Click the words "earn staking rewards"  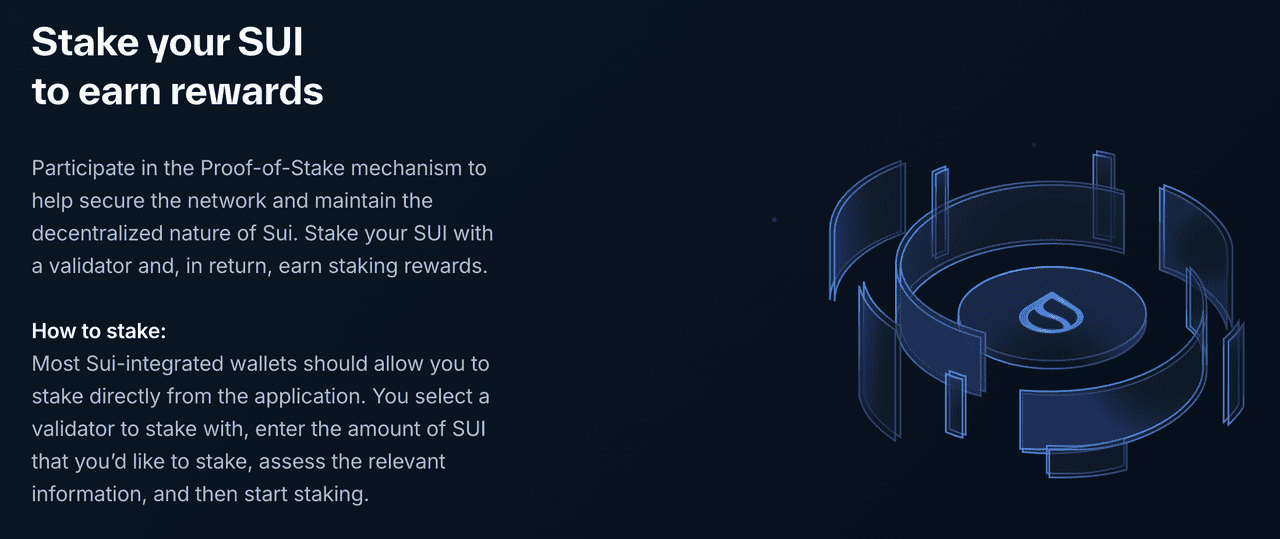(383, 267)
